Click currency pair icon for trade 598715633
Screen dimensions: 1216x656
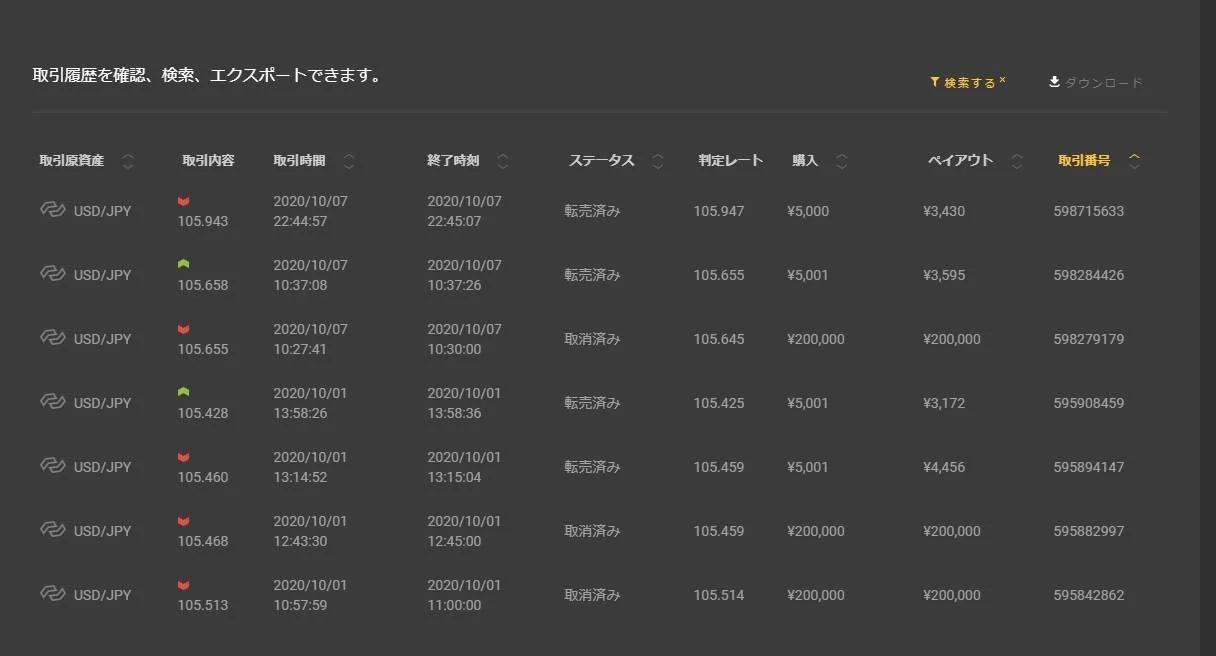pos(52,210)
